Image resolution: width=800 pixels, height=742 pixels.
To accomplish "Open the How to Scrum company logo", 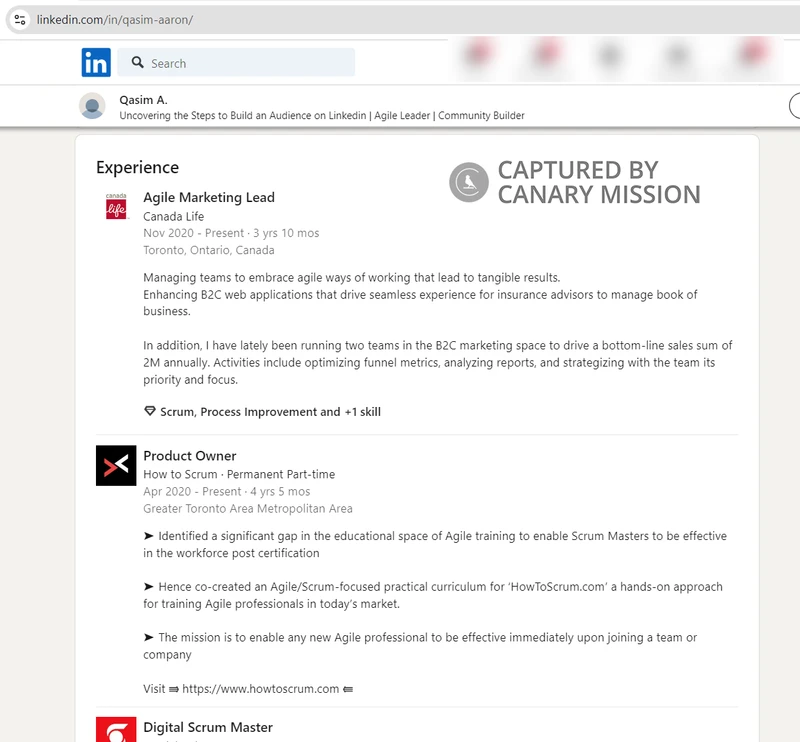I will click(116, 465).
